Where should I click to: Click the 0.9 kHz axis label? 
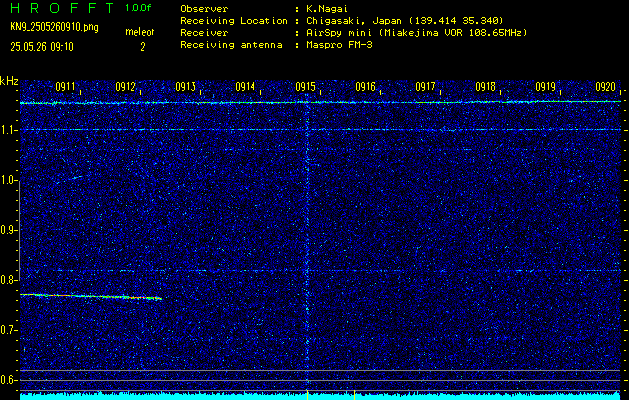click(x=8, y=230)
